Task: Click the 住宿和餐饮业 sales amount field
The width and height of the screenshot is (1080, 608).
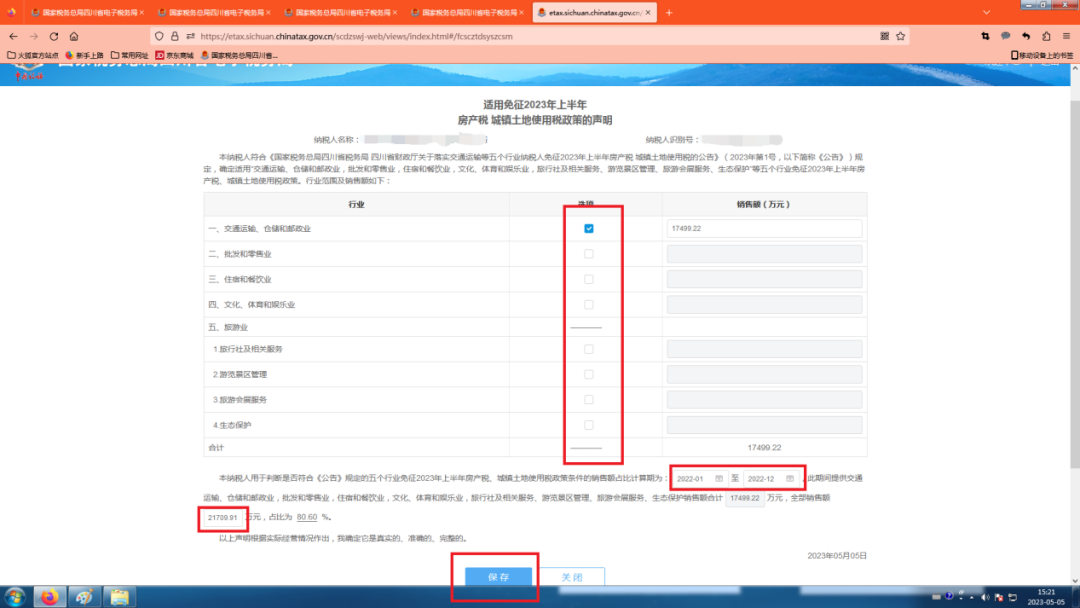Action: 764,280
